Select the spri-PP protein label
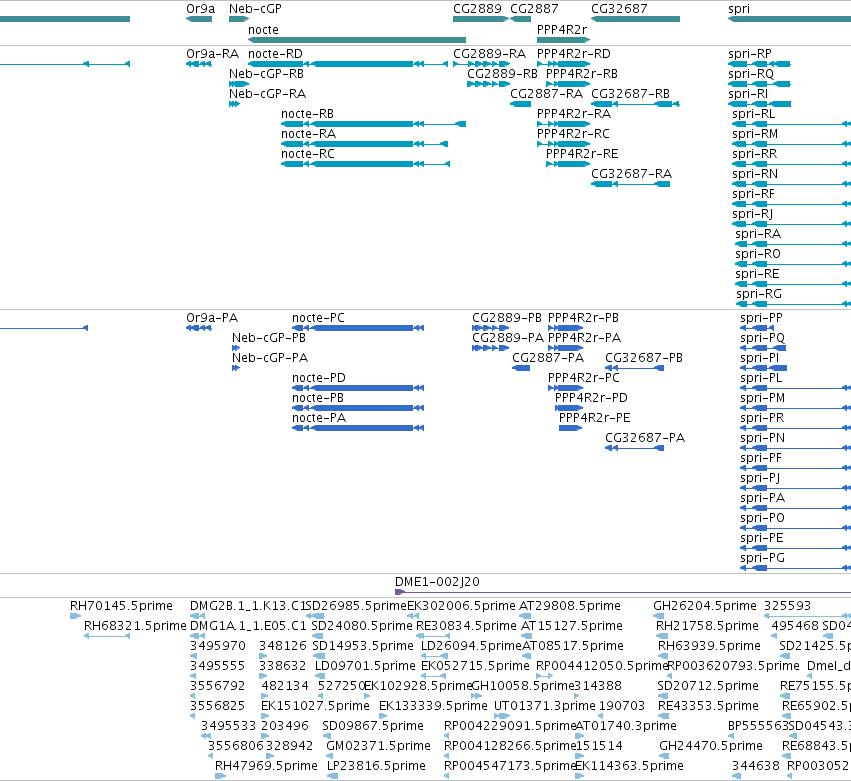The height and width of the screenshot is (781, 851). 761,318
